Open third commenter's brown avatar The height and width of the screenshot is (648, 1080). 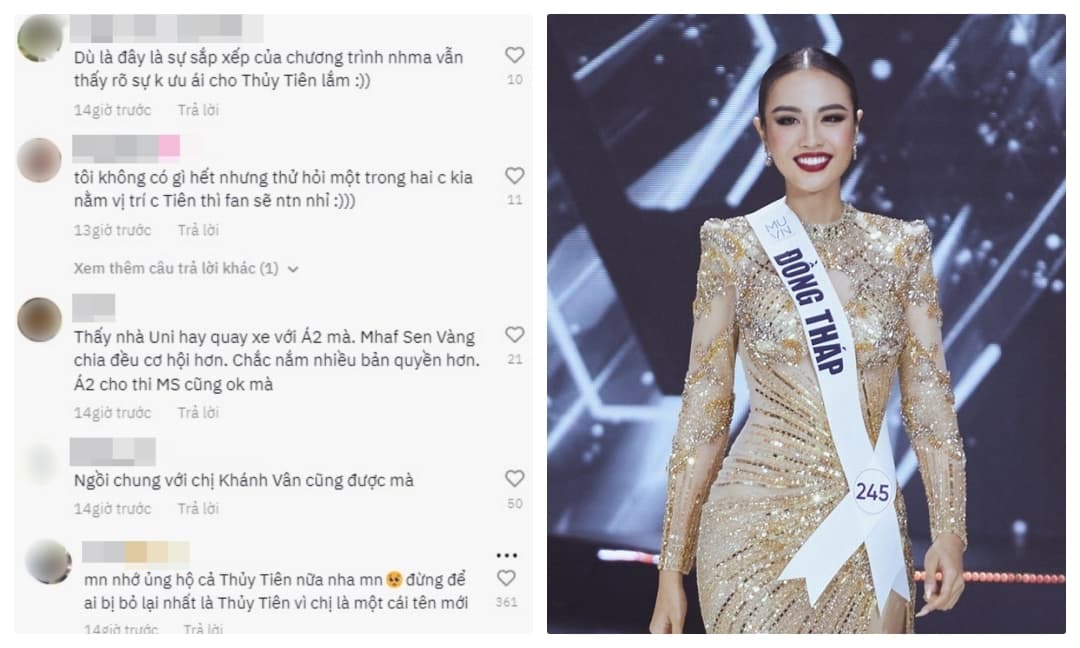click(40, 320)
